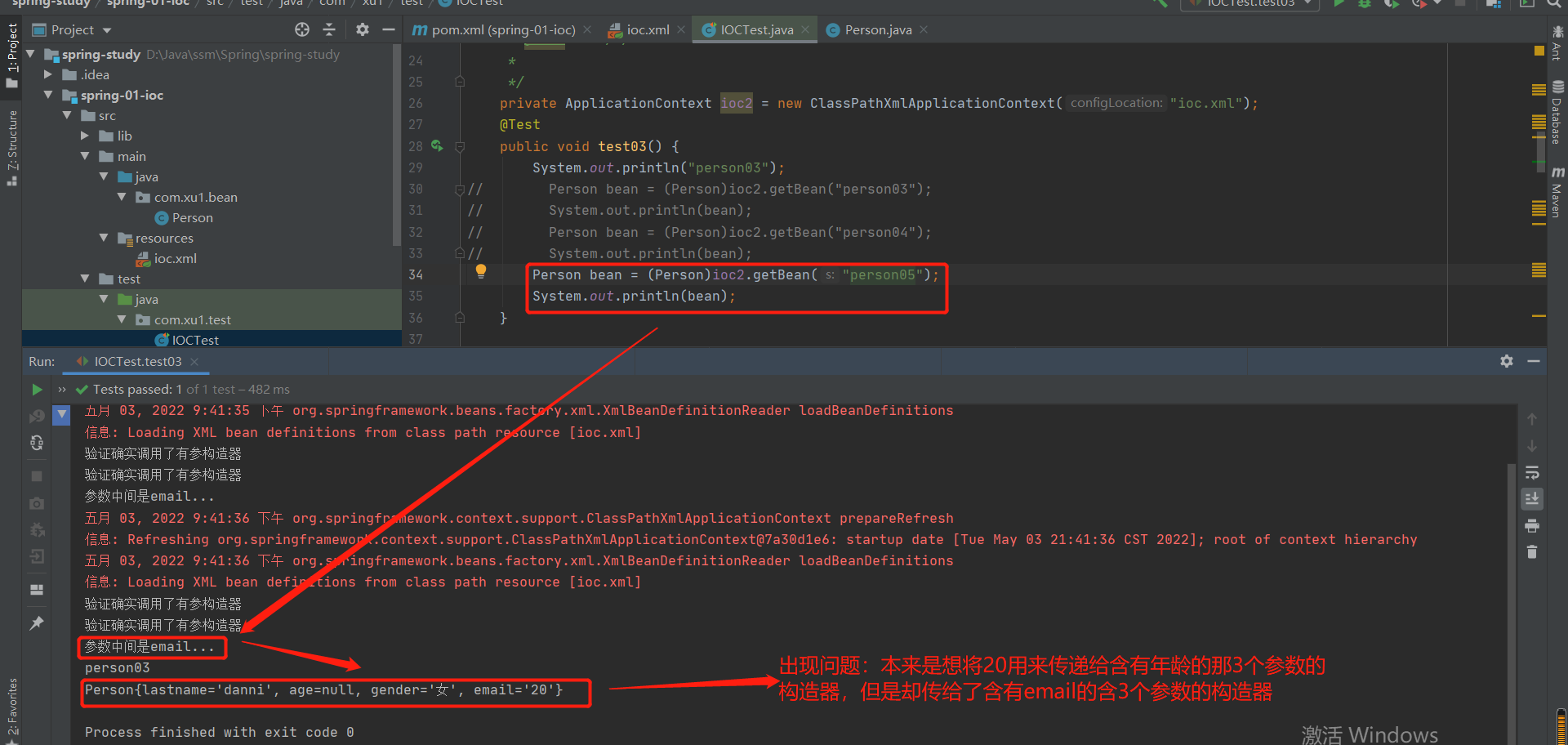Toggle the console fold arrow at first line

62,415
